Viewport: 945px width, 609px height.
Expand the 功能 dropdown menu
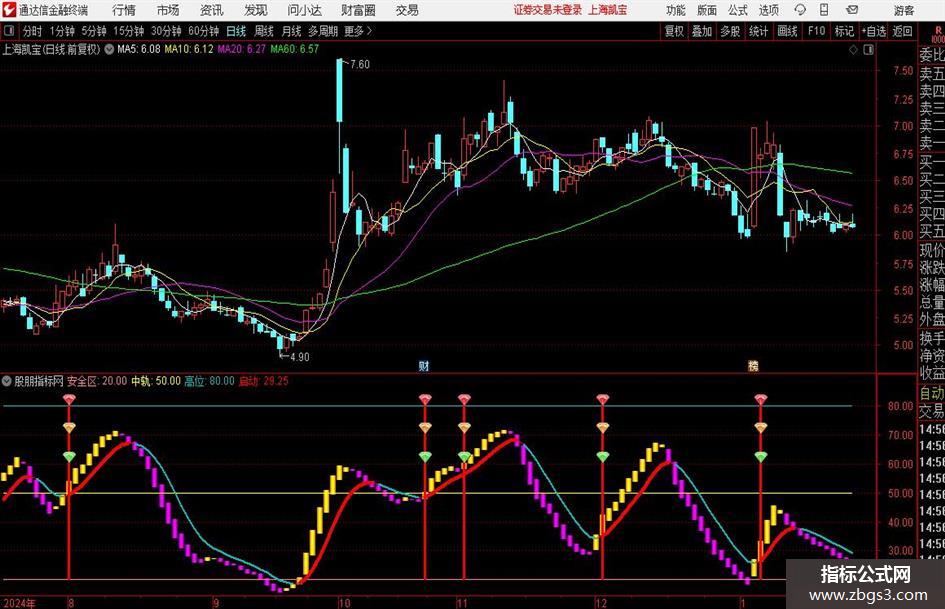pyautogui.click(x=676, y=10)
